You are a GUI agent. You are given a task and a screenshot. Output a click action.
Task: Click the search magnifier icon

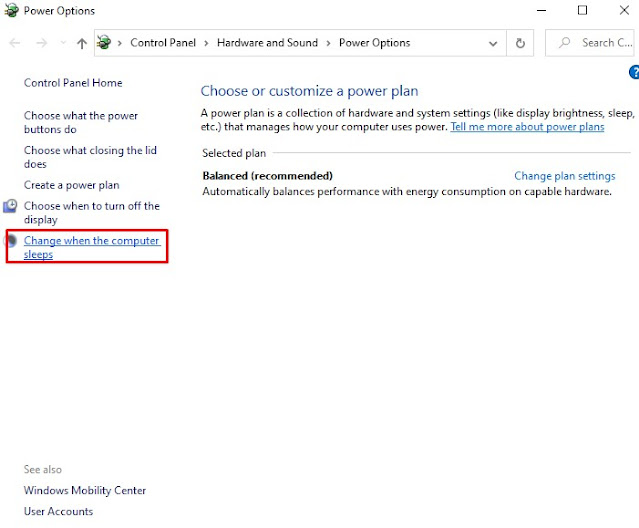(564, 42)
